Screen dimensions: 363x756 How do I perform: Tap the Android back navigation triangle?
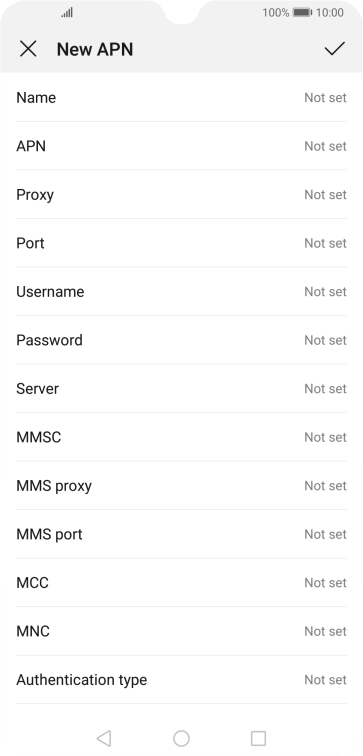104,738
